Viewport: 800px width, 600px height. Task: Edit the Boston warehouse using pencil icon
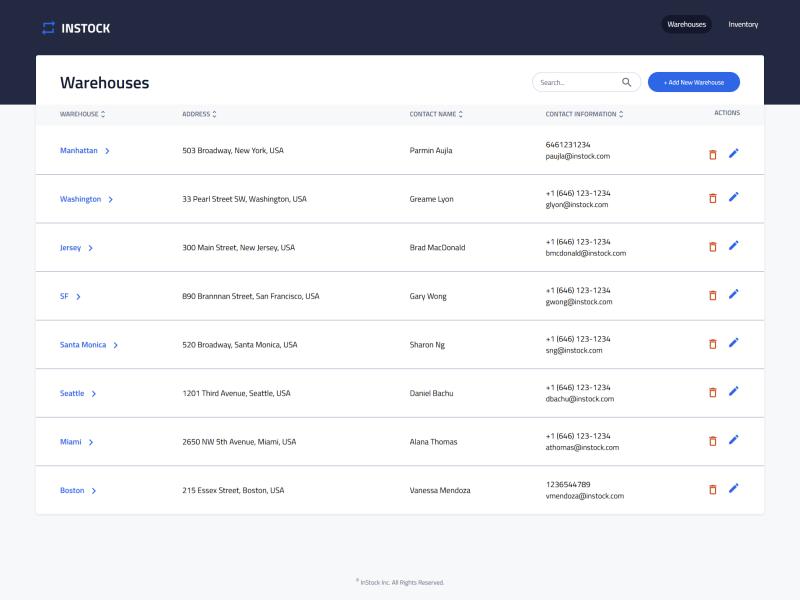coord(733,488)
